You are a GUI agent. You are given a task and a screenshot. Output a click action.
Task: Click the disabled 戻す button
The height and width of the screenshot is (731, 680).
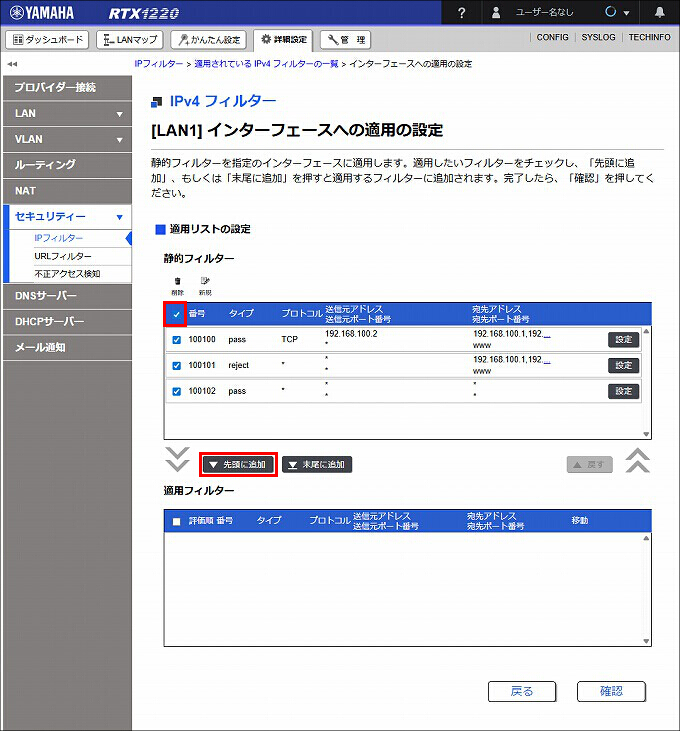point(590,464)
